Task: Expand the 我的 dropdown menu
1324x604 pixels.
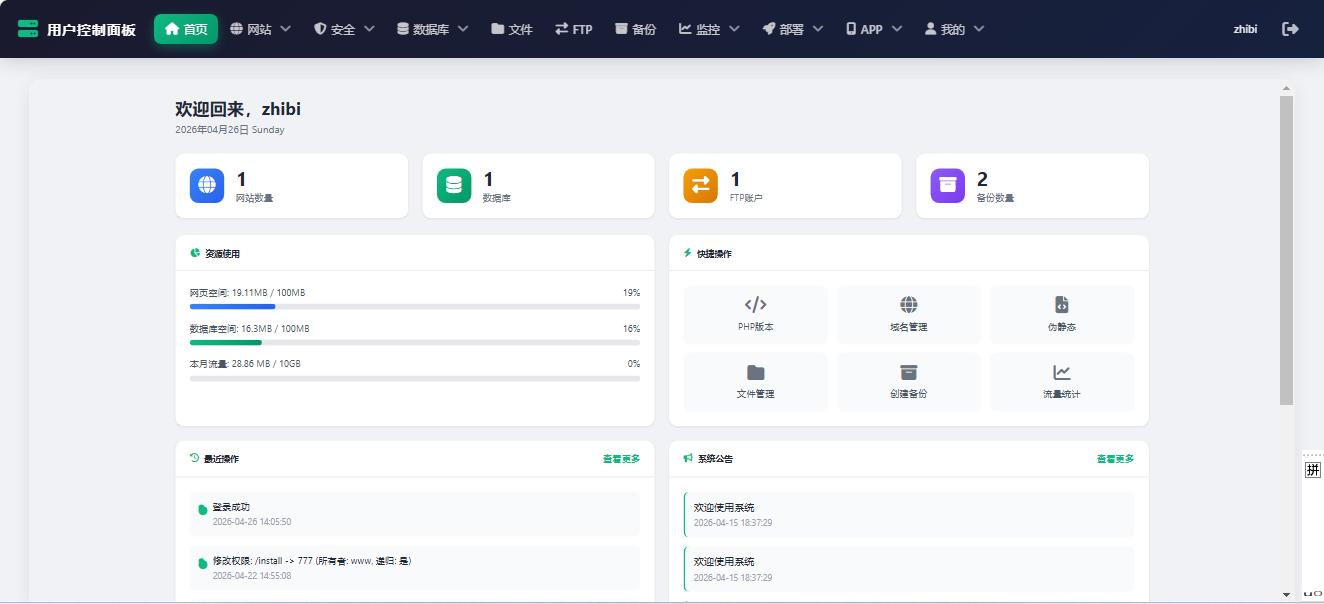Action: pyautogui.click(x=954, y=29)
